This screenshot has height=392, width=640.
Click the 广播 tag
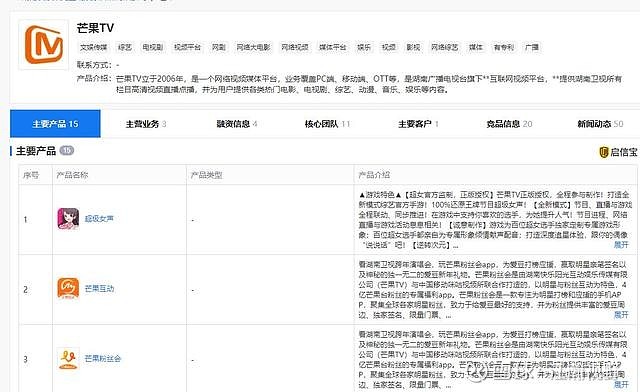point(532,47)
